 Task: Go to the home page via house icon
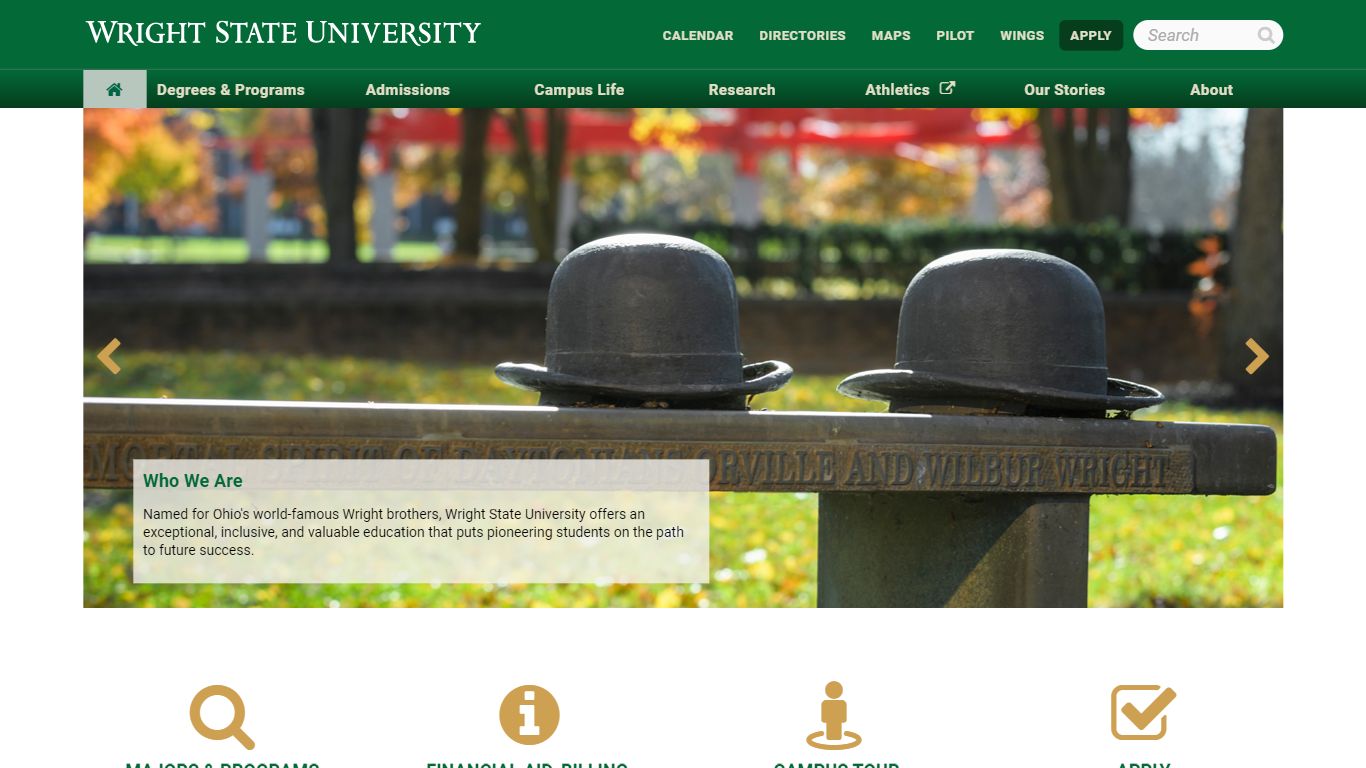(x=114, y=89)
